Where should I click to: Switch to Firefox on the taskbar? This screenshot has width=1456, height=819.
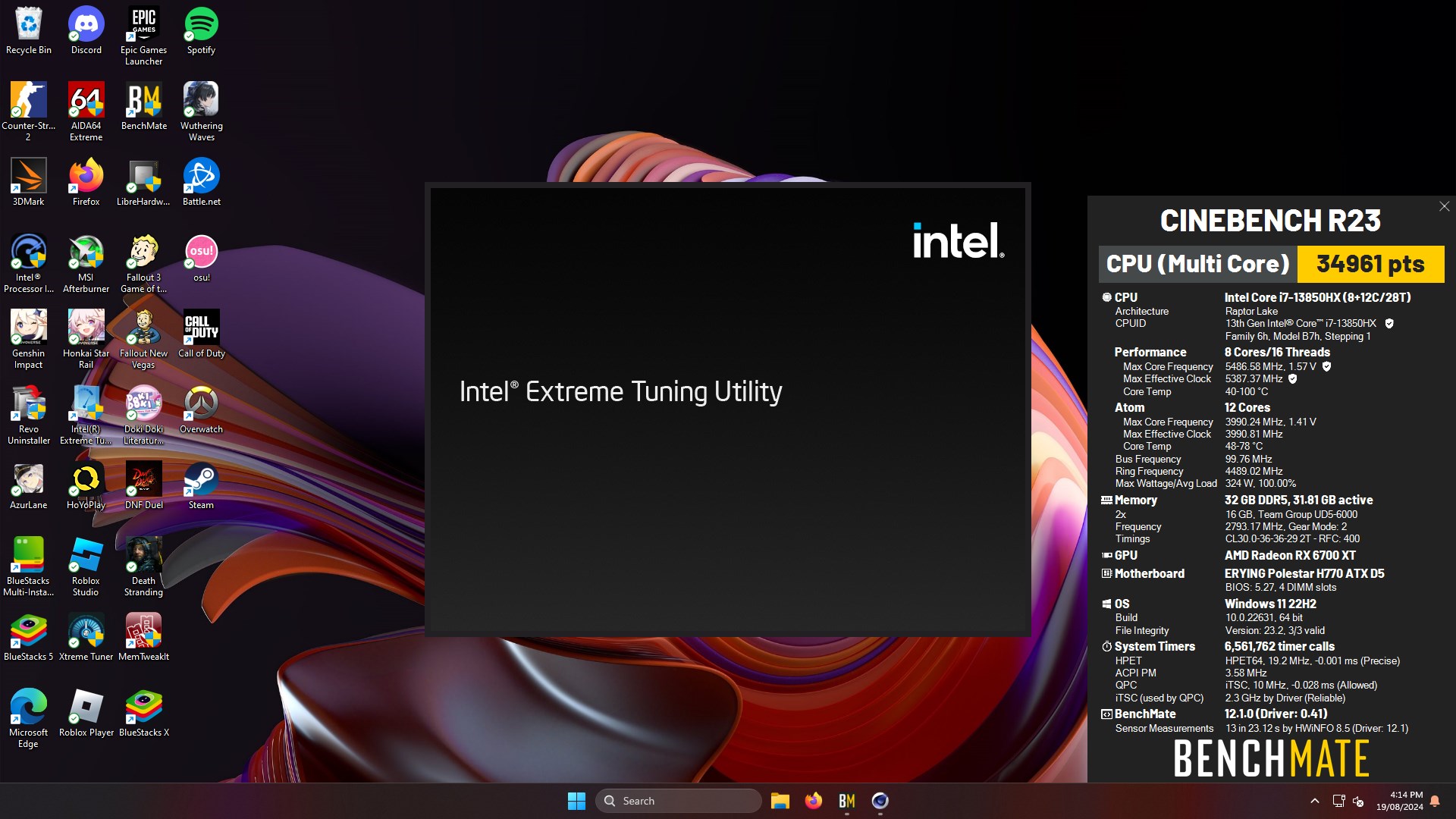(x=814, y=801)
